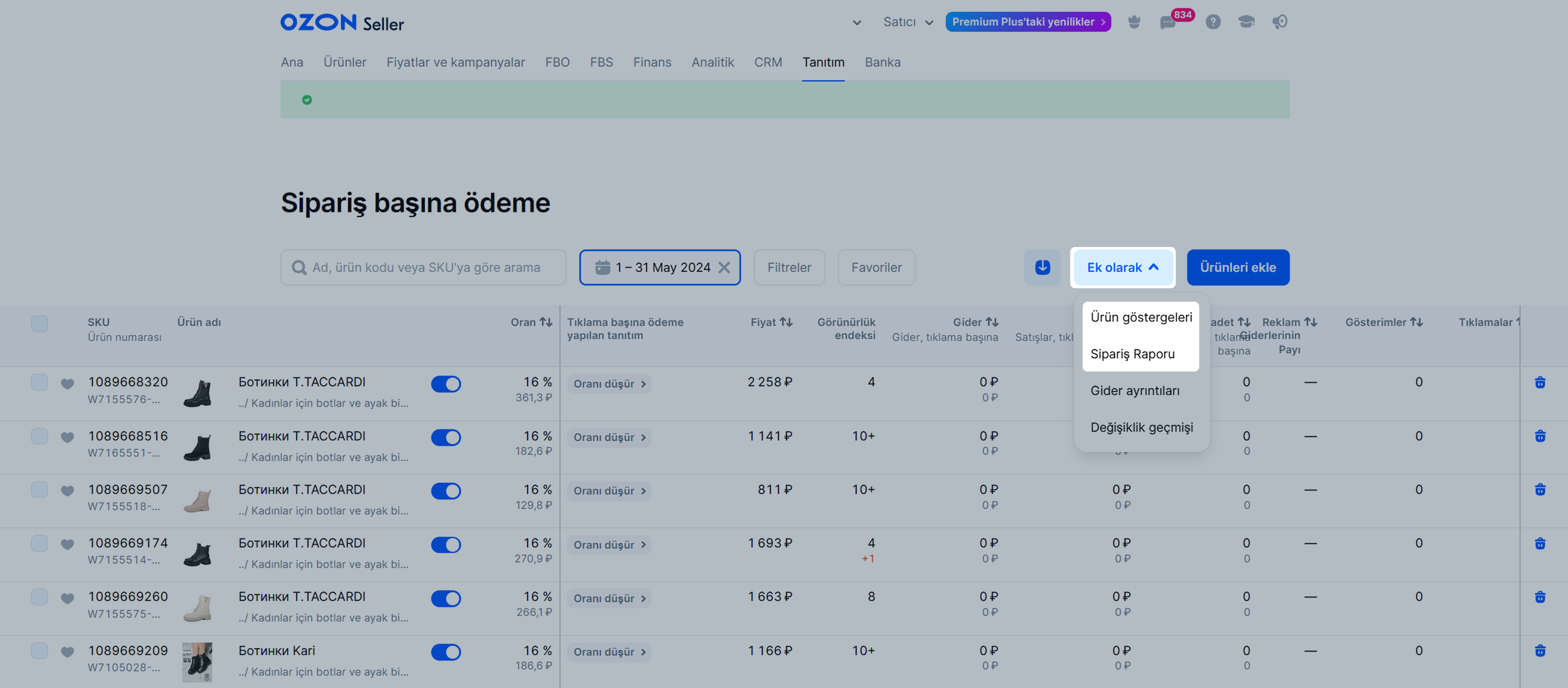Favorite product 1089669507 with heart icon
This screenshot has width=1568, height=688.
click(x=68, y=491)
